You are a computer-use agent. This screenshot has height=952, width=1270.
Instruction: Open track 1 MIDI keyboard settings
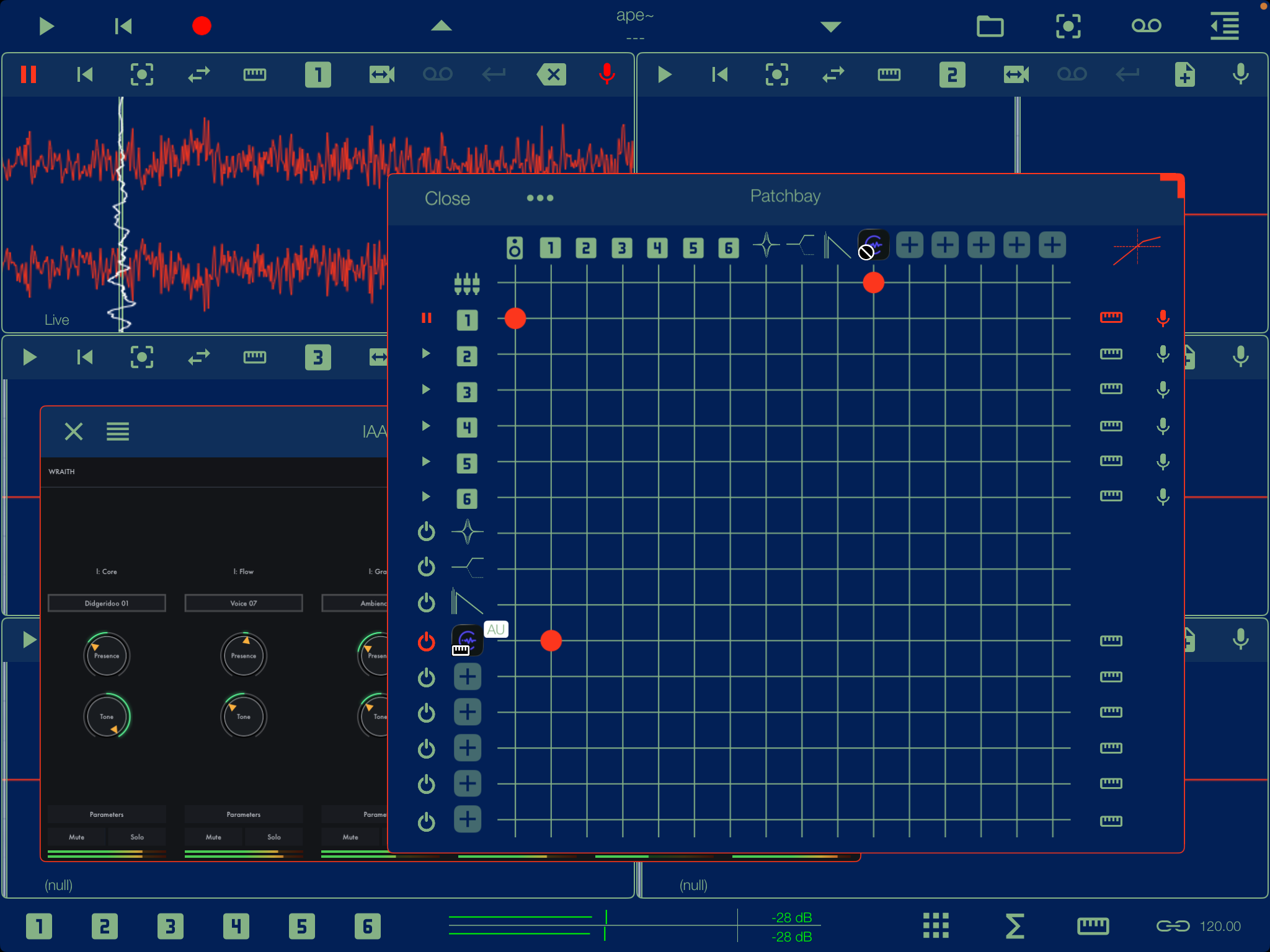point(255,74)
